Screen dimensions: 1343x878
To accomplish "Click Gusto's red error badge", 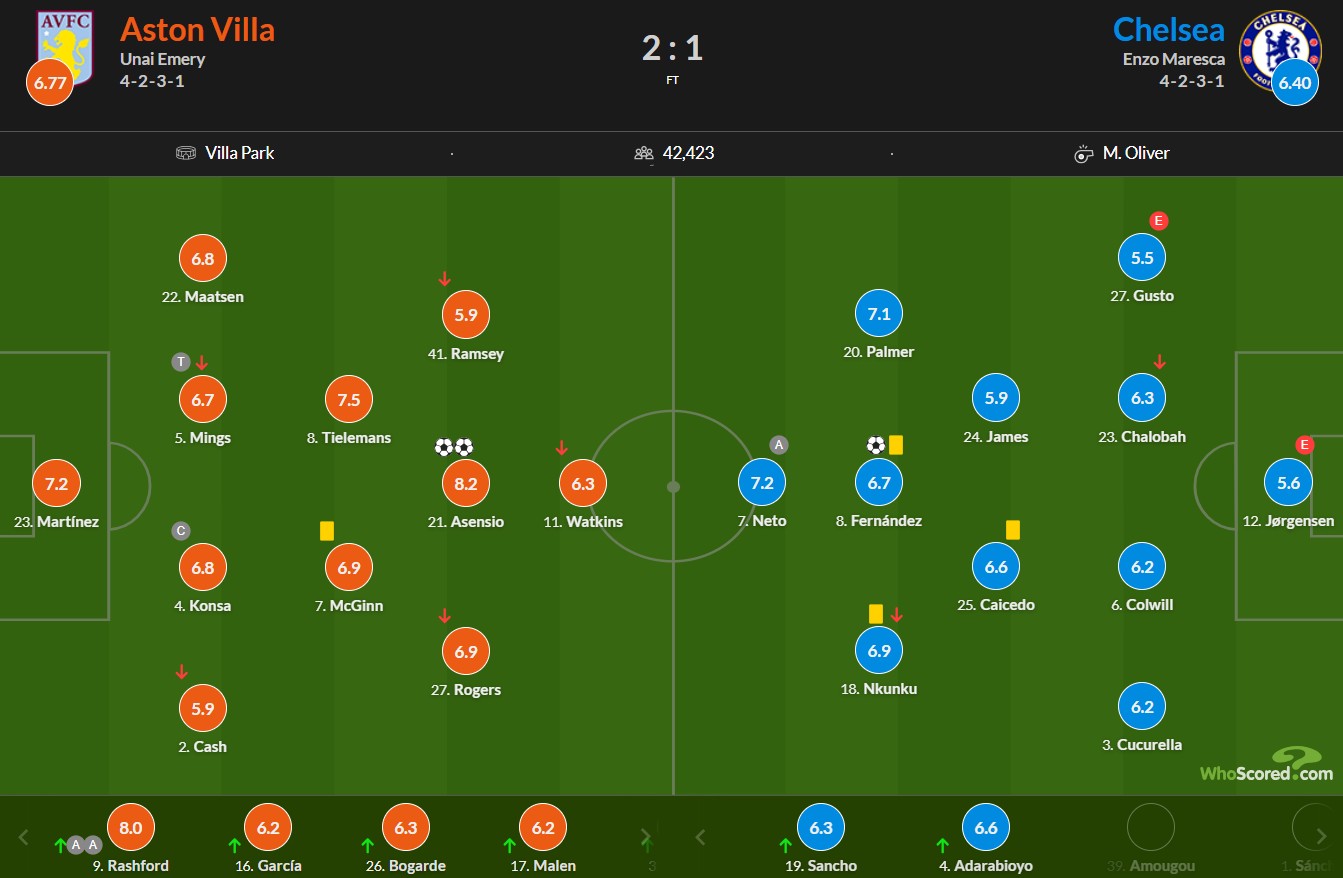I will 1159,221.
